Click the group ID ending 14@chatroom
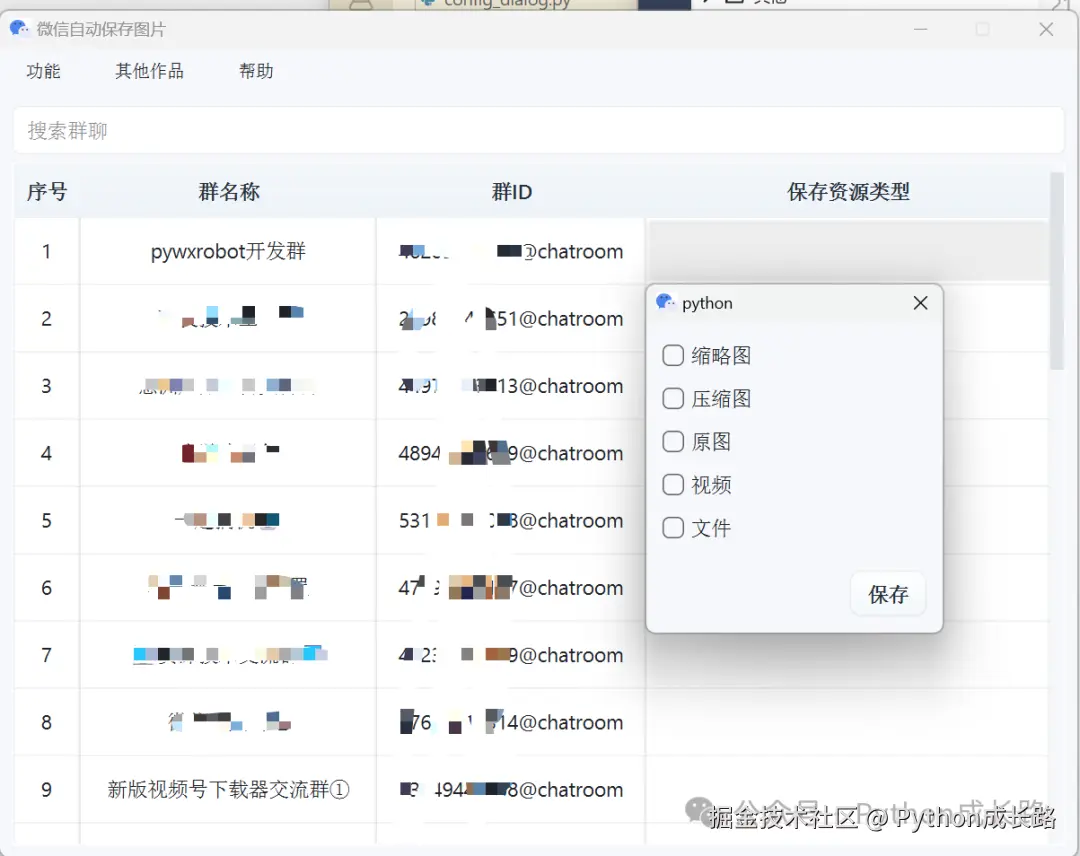 [510, 722]
